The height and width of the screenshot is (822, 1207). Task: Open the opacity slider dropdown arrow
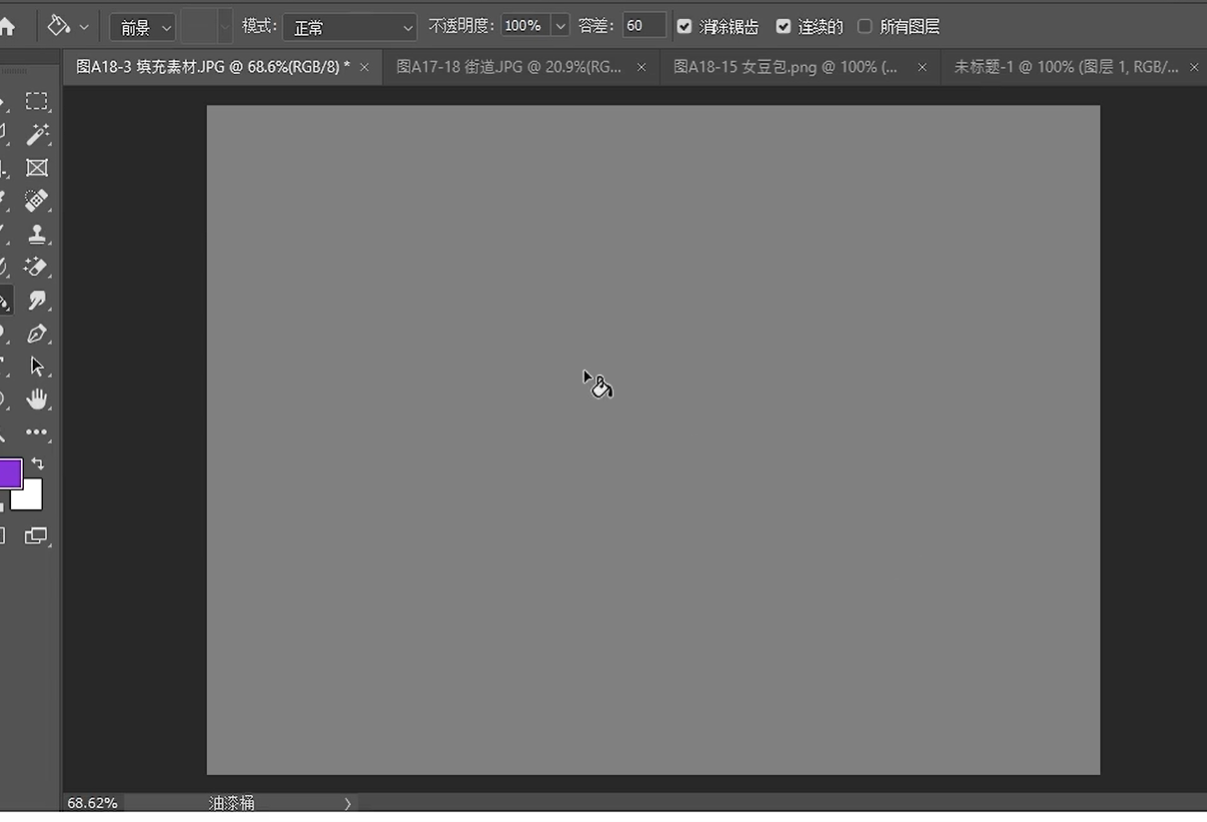560,26
